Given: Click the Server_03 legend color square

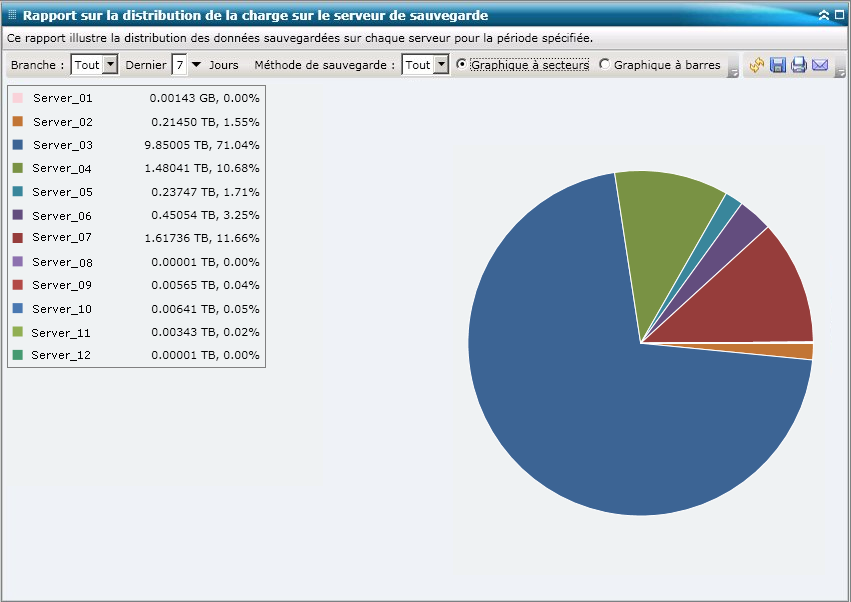Looking at the screenshot, I should [x=17, y=145].
